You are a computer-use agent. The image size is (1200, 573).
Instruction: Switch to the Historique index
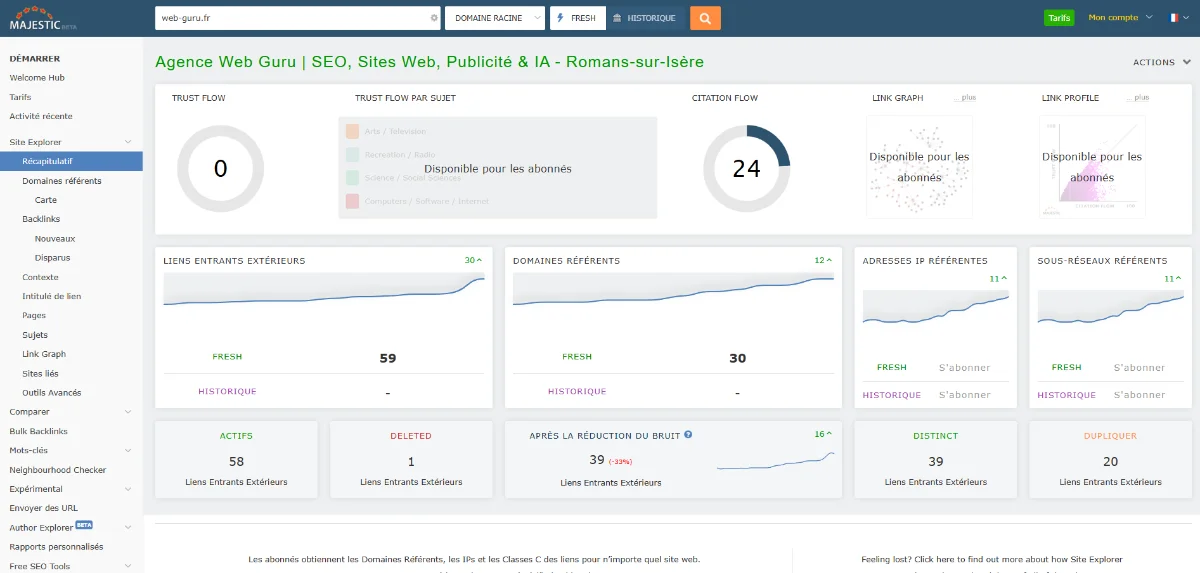644,18
